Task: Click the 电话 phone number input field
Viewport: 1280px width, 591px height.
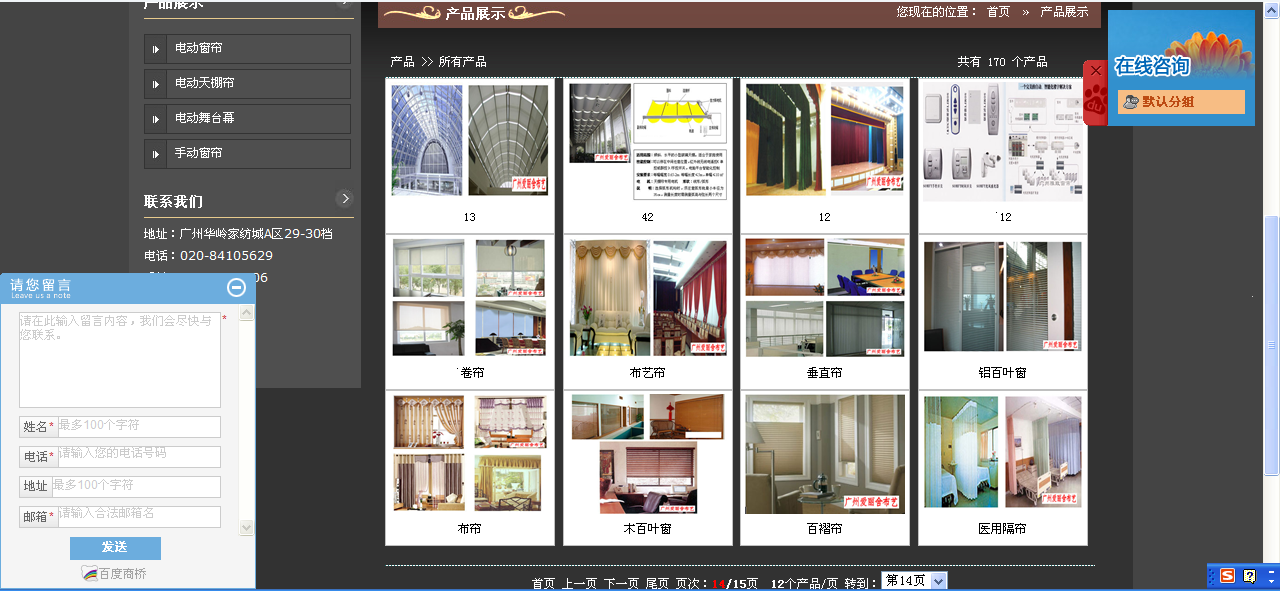Action: click(x=138, y=457)
